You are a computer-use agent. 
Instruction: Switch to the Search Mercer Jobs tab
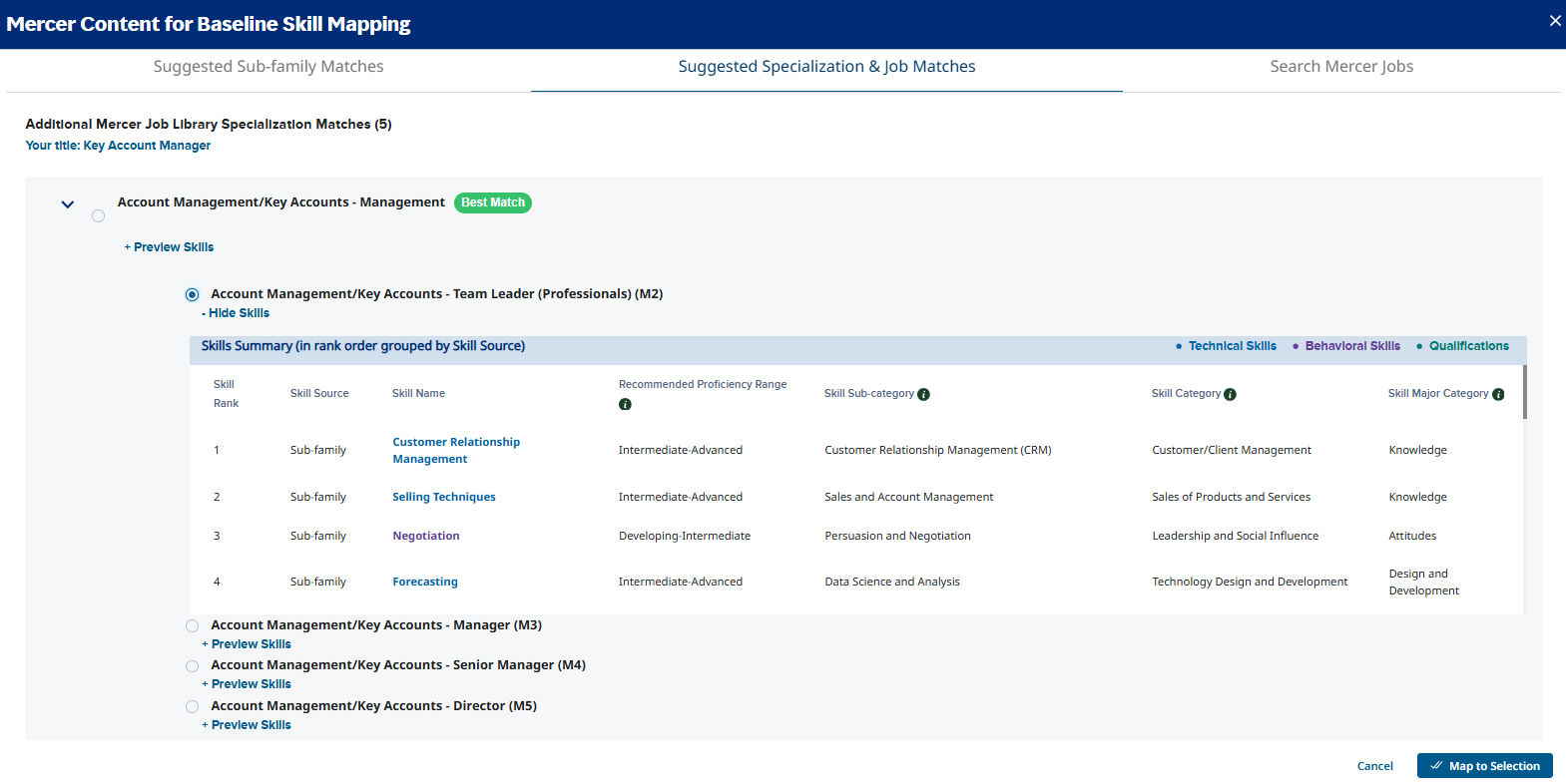pos(1341,67)
